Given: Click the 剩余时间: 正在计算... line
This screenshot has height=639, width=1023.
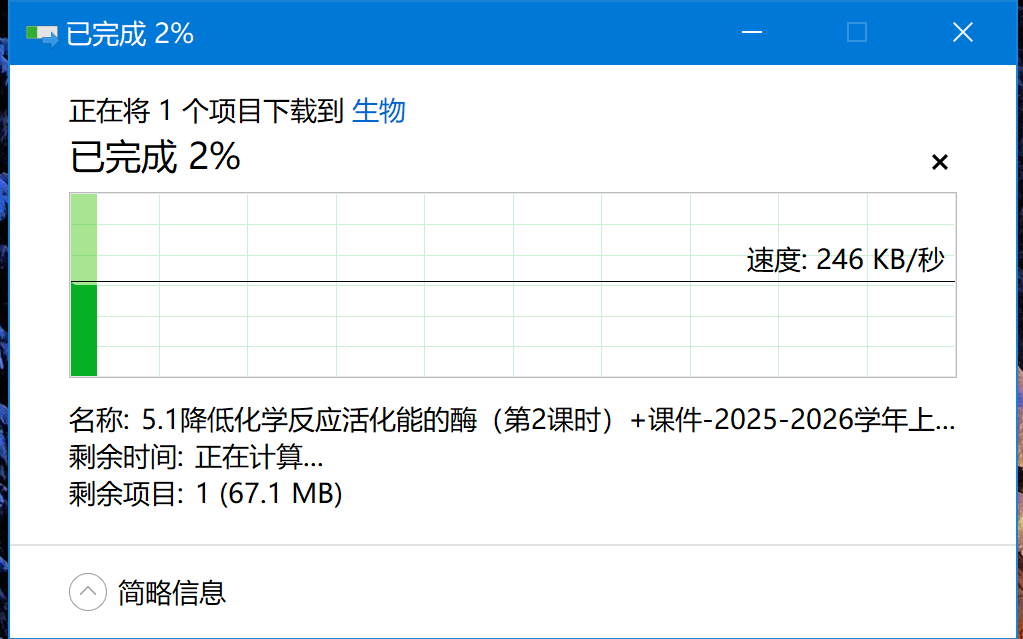Looking at the screenshot, I should [x=196, y=457].
